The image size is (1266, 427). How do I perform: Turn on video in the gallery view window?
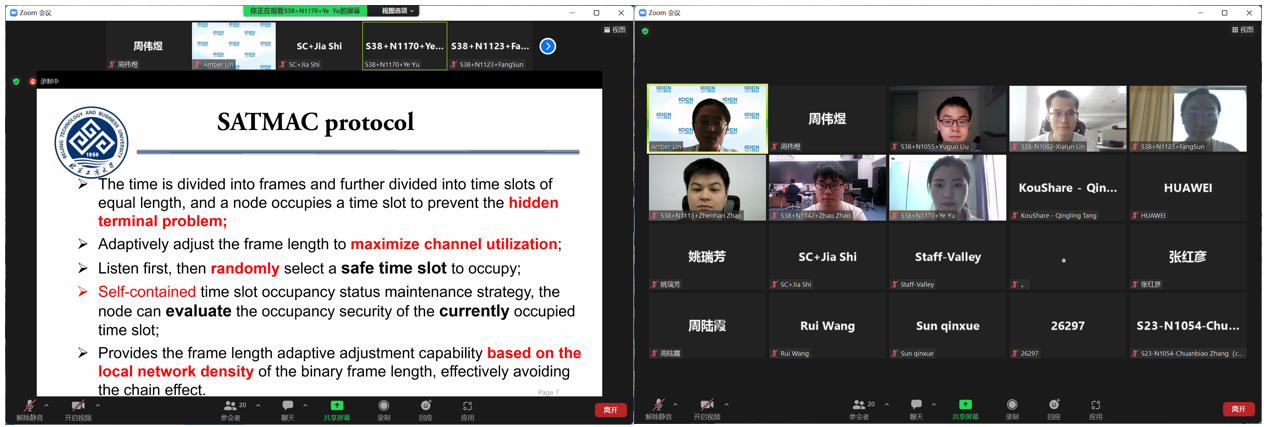(706, 409)
